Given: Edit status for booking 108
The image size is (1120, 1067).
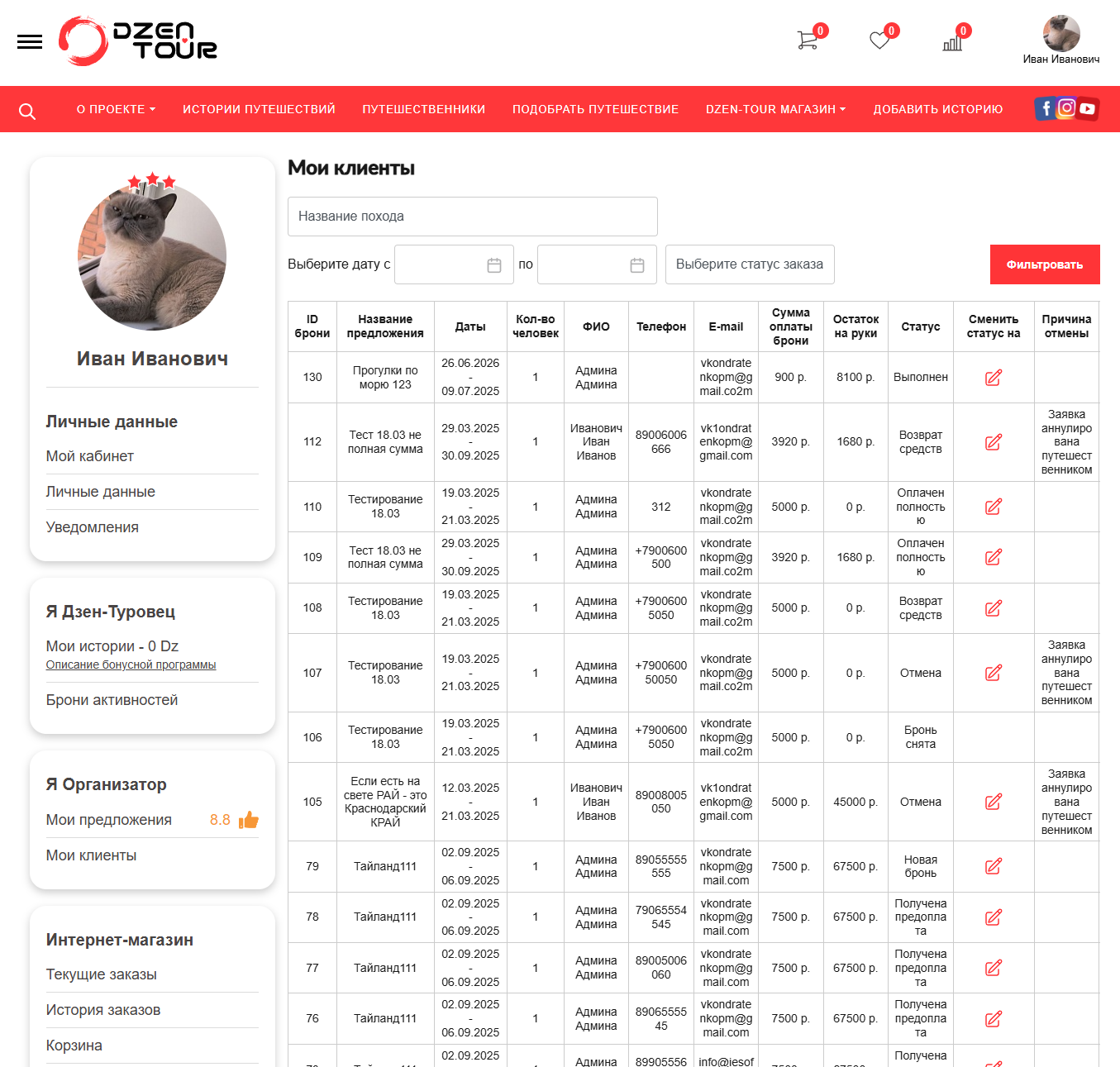Looking at the screenshot, I should (994, 608).
